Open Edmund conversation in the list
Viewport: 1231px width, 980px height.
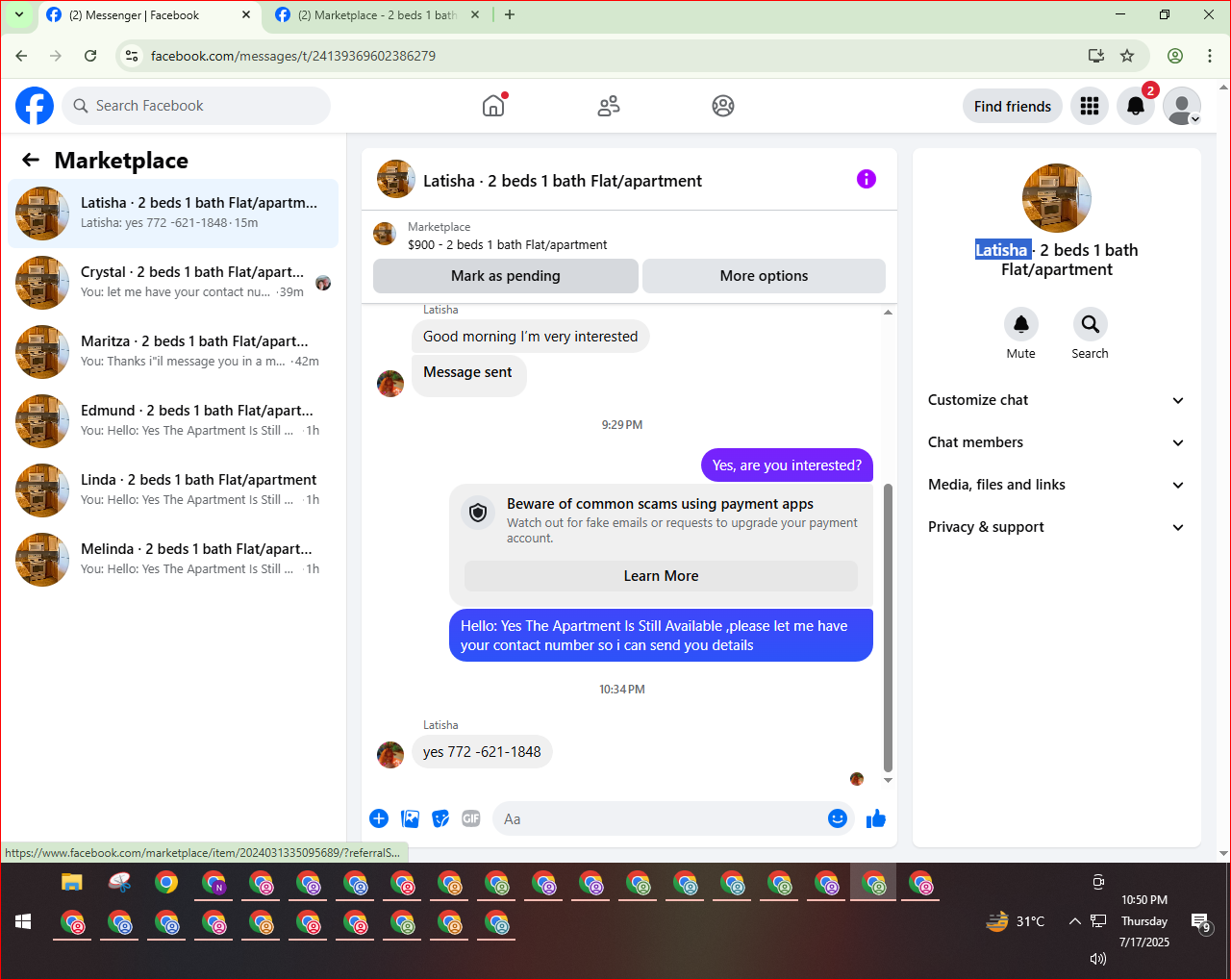click(x=173, y=420)
